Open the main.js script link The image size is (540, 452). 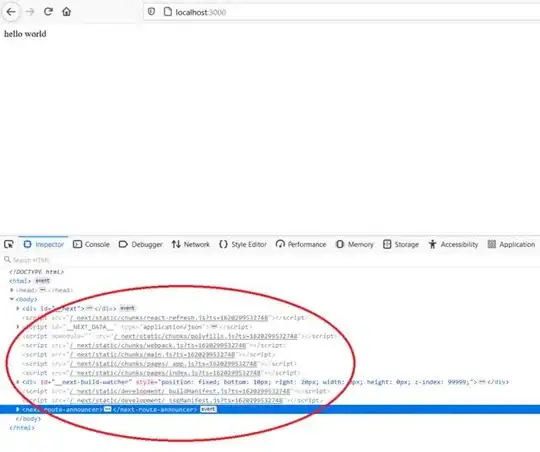coord(152,355)
